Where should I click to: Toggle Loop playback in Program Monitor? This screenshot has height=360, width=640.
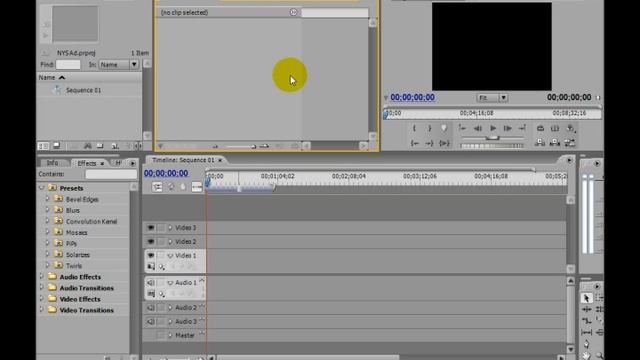pos(540,129)
